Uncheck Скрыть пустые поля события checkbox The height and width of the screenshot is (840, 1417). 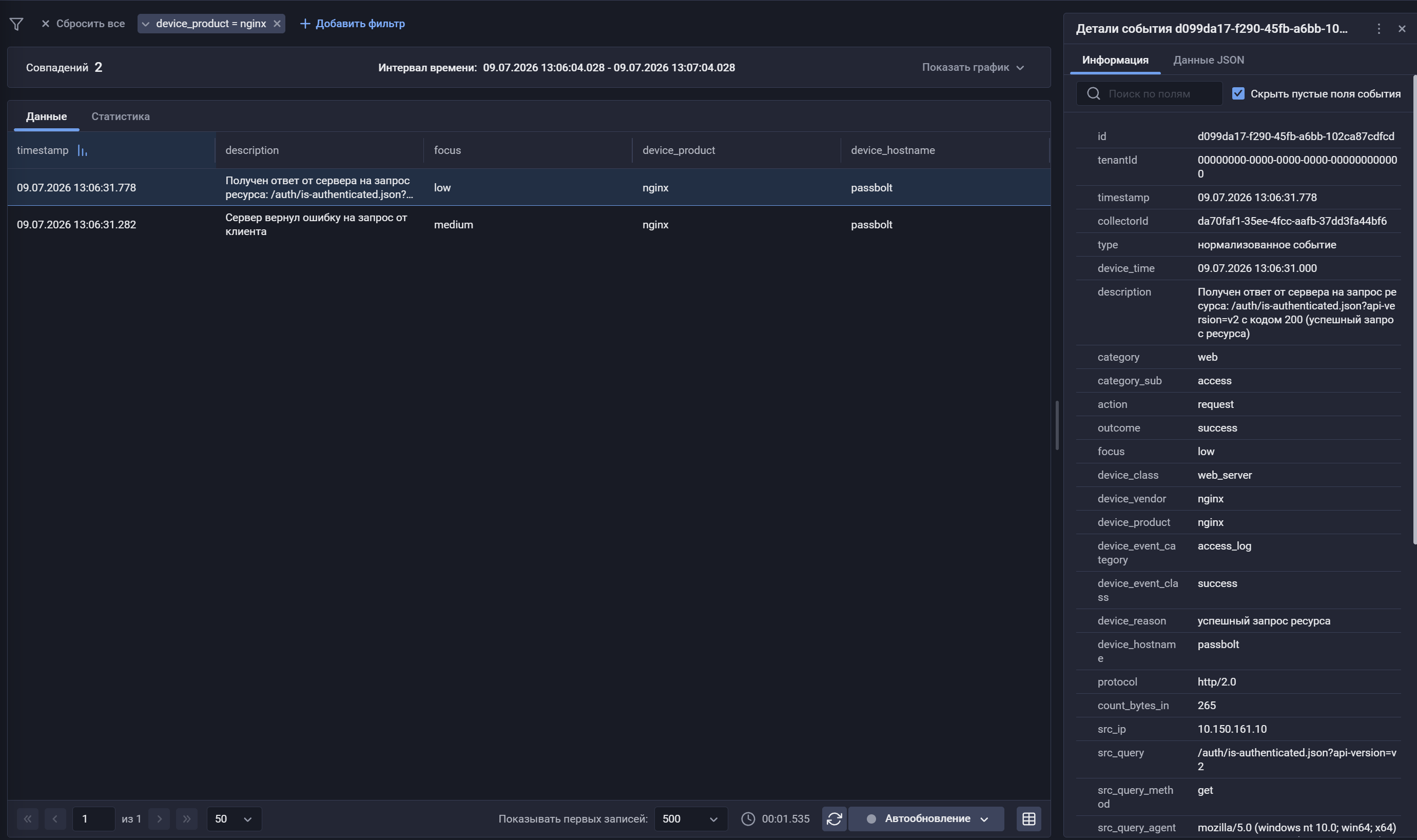click(x=1237, y=94)
